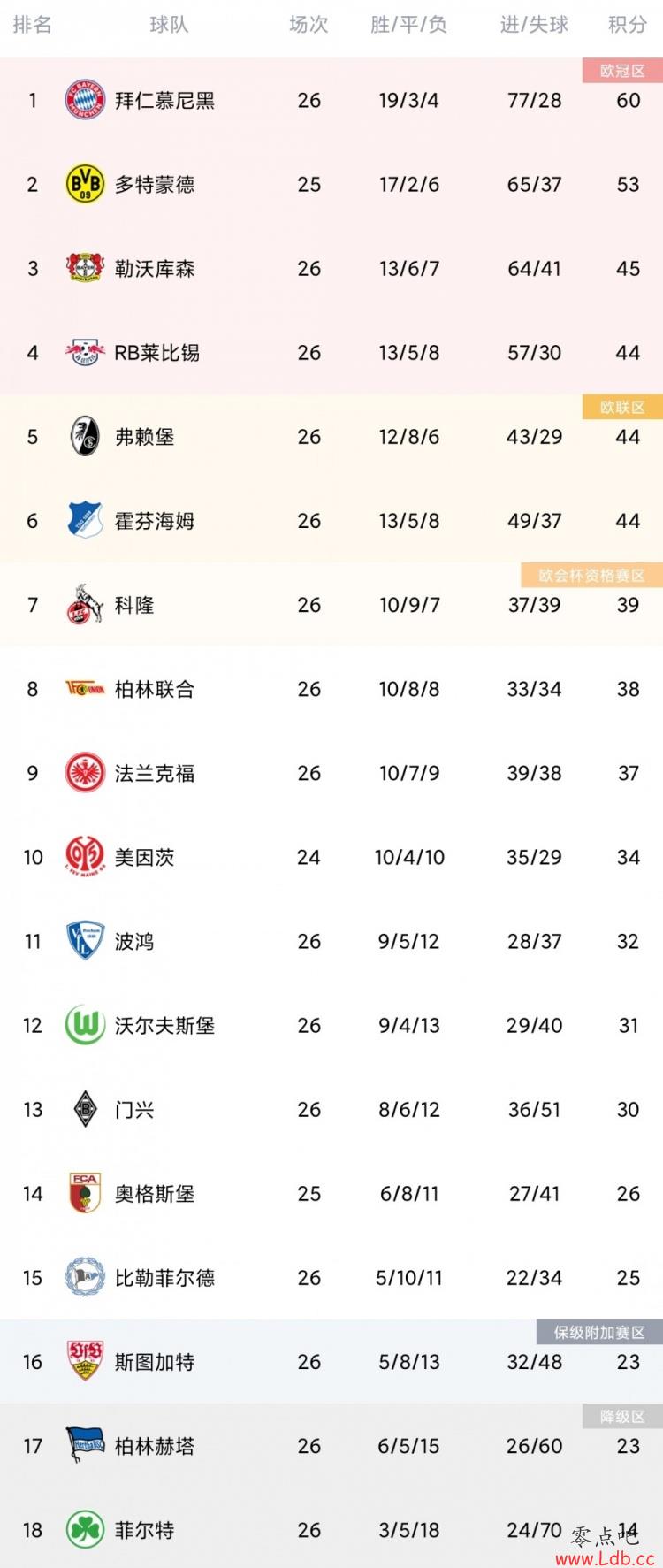Click the Köln goat logo

(86, 604)
